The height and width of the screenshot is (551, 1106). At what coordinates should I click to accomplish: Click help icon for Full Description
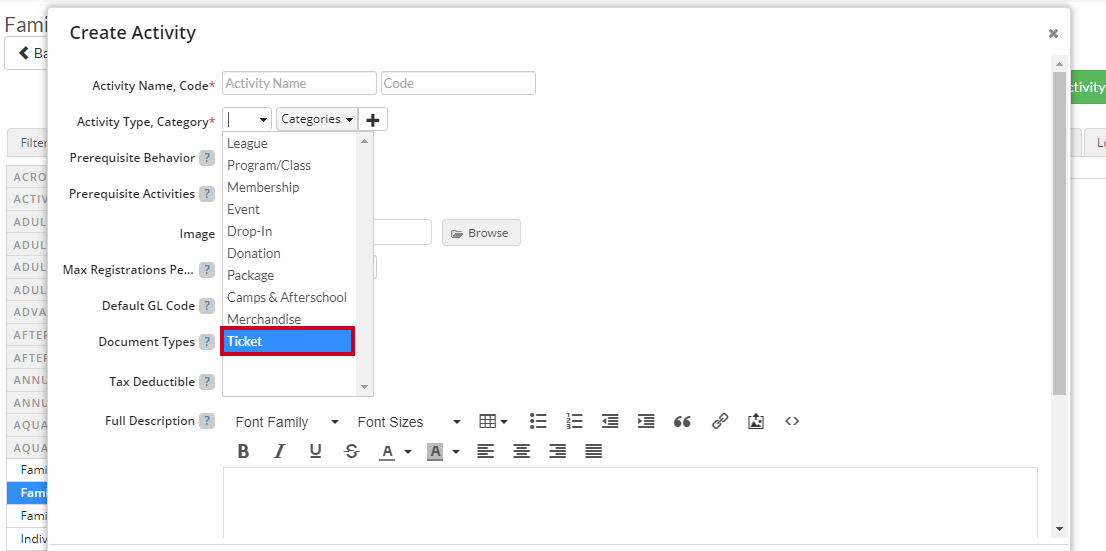pyautogui.click(x=207, y=420)
